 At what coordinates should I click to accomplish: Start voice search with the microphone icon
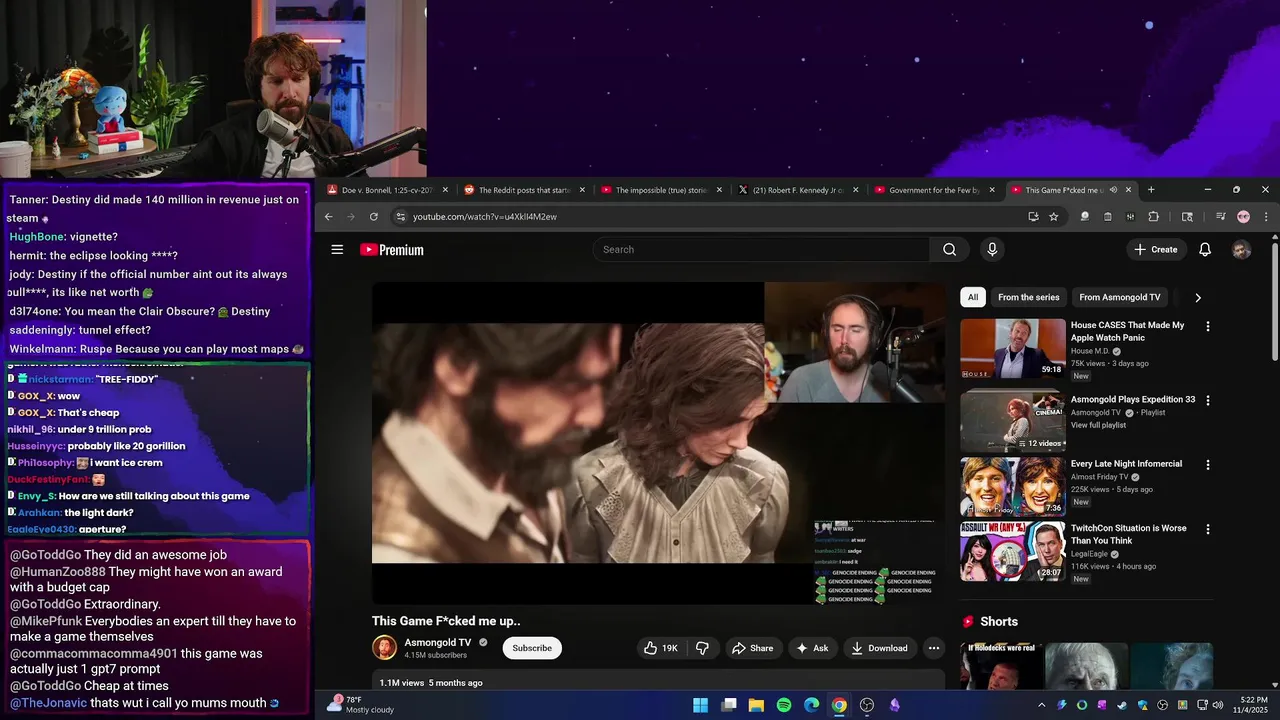click(992, 250)
